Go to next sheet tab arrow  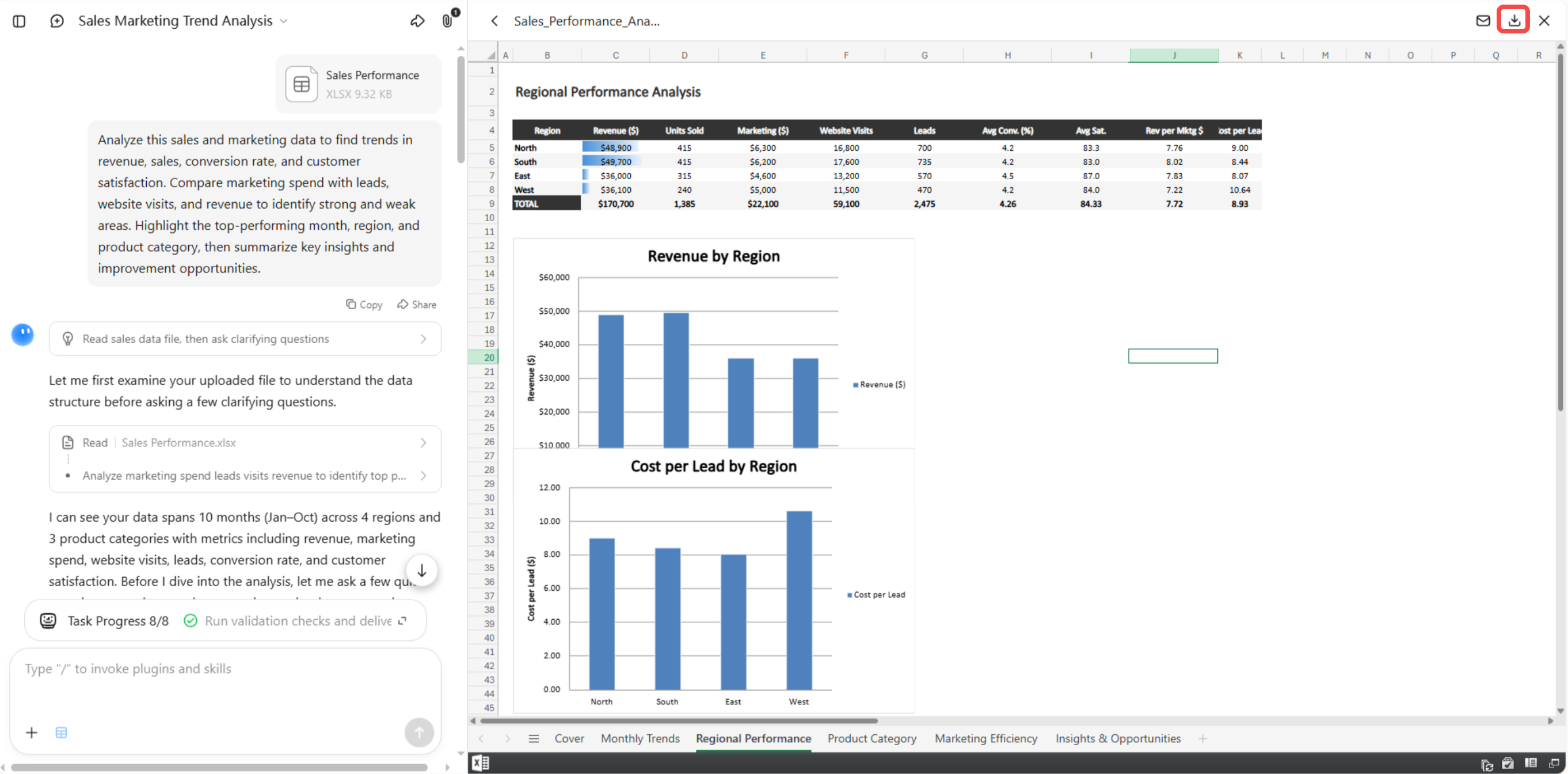(x=508, y=738)
